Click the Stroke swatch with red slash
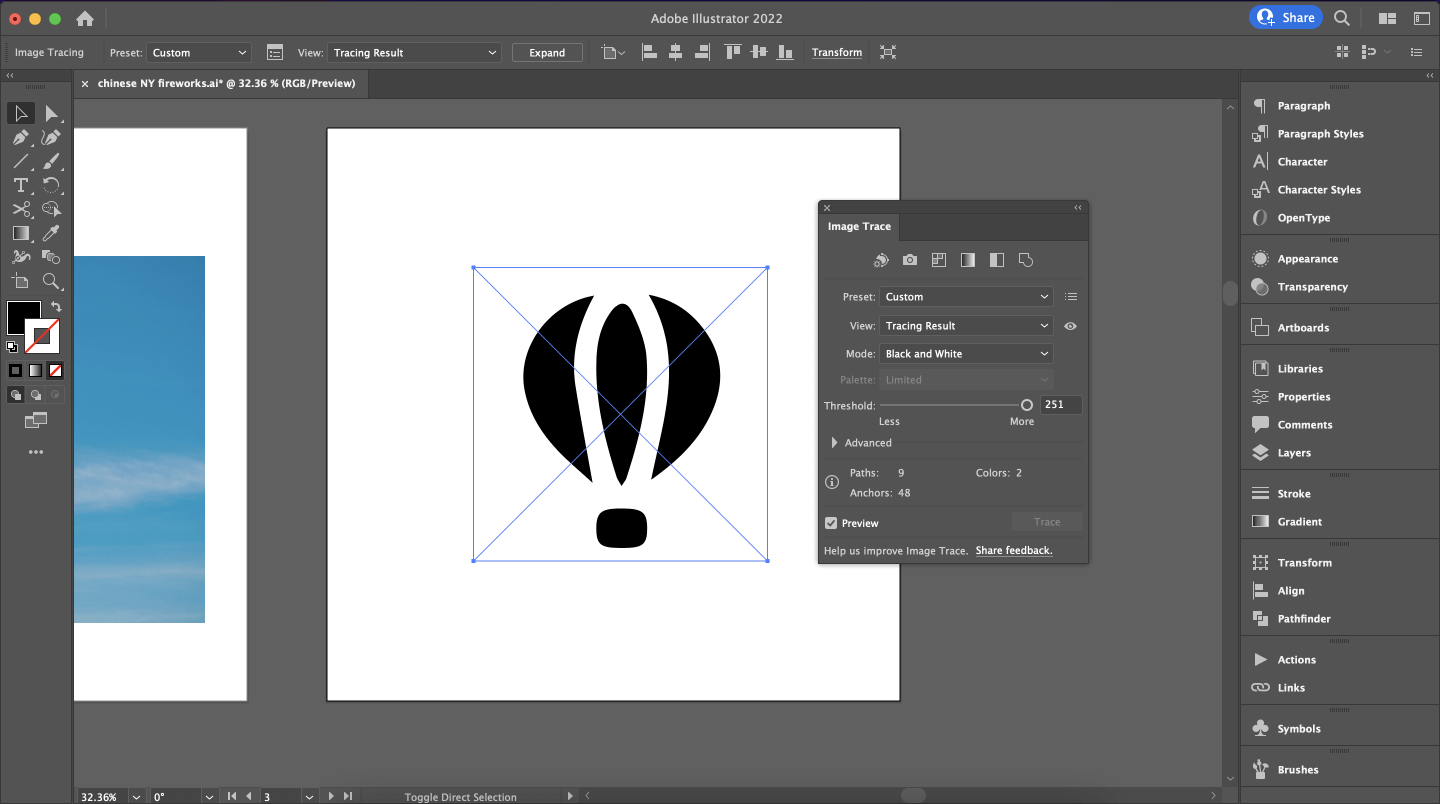Viewport: 1440px width, 804px height. coord(43,336)
